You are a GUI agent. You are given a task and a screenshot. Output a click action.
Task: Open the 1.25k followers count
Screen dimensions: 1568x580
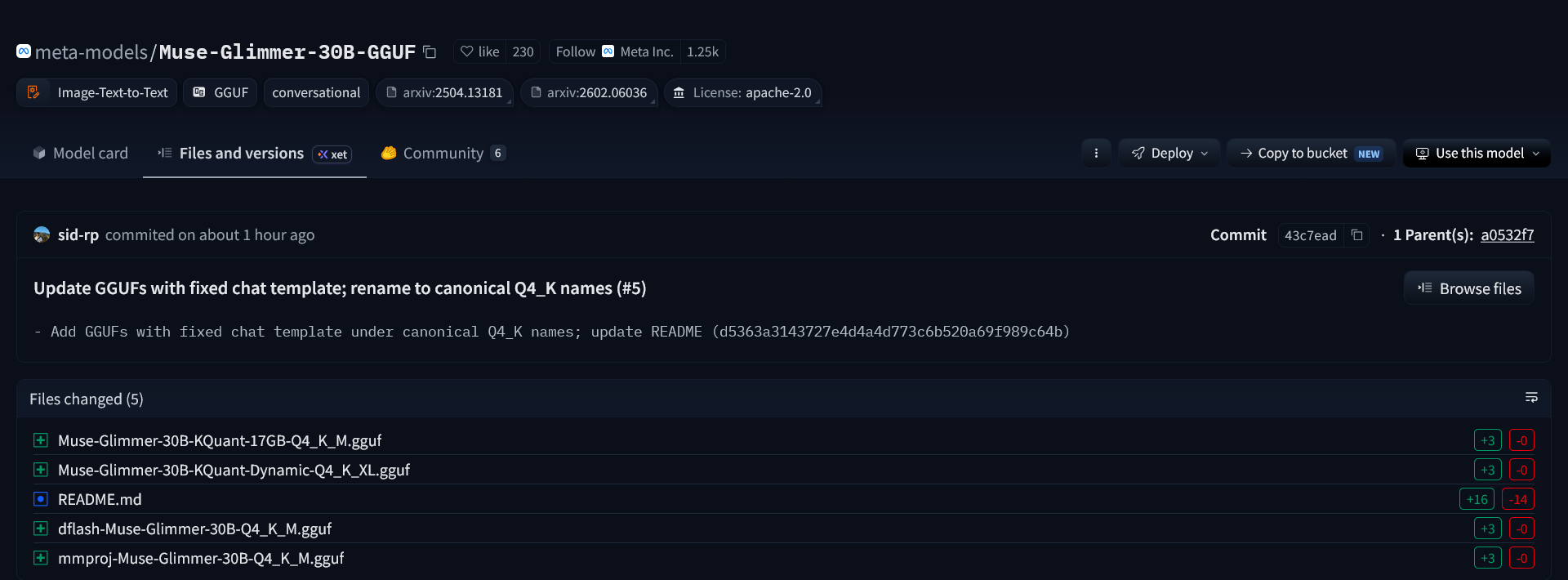pos(702,51)
